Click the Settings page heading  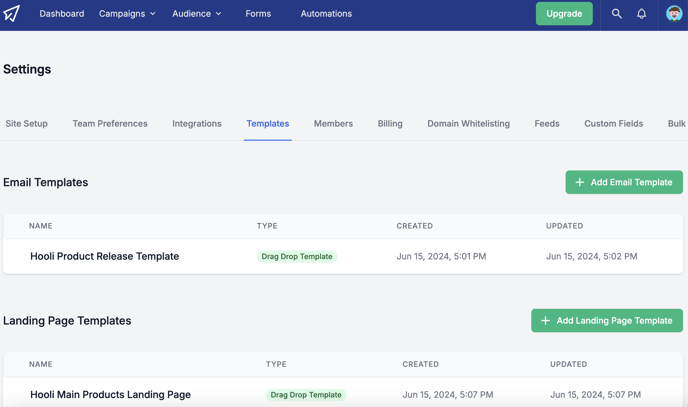point(27,69)
